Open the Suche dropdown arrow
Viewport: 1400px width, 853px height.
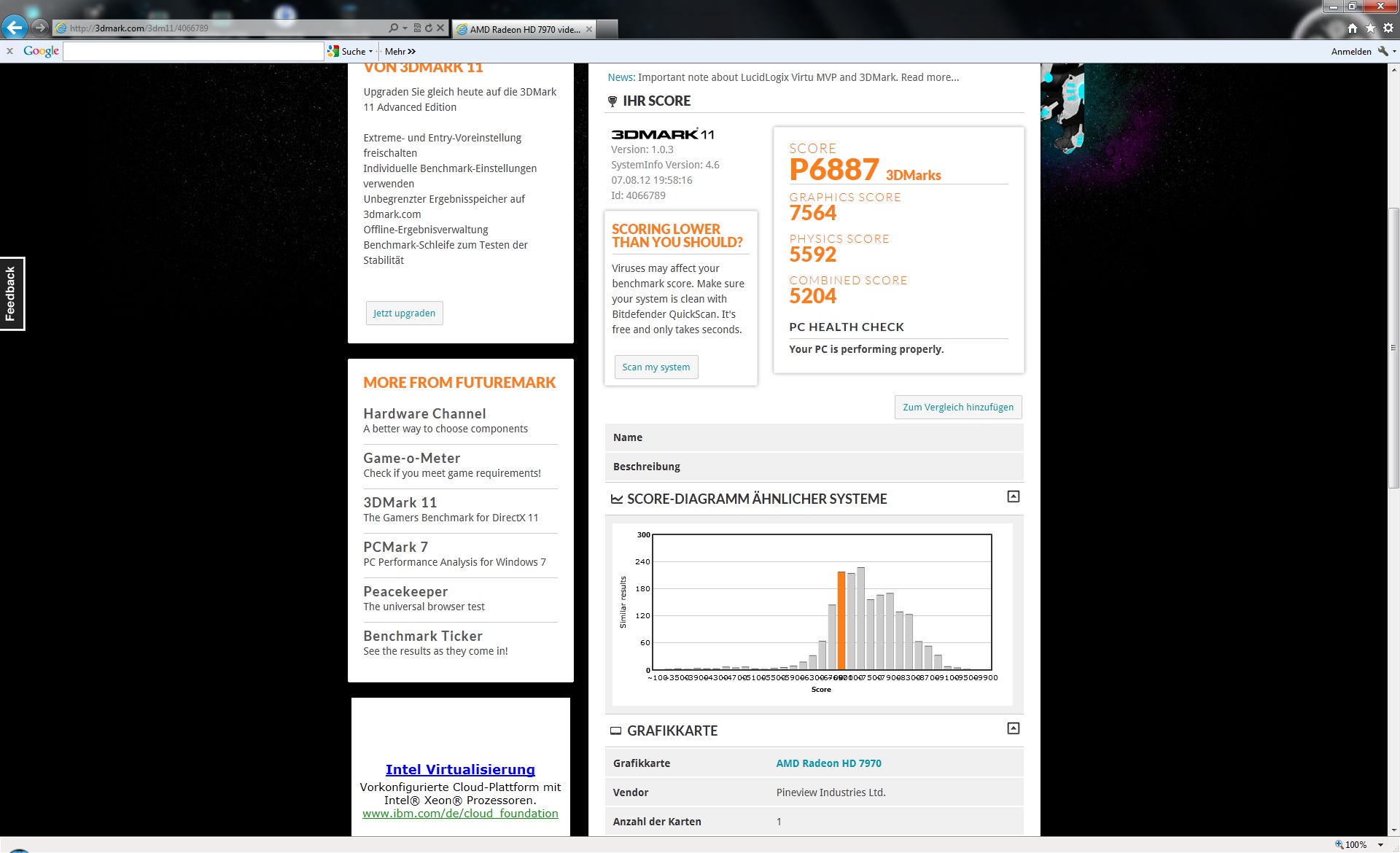tap(371, 51)
